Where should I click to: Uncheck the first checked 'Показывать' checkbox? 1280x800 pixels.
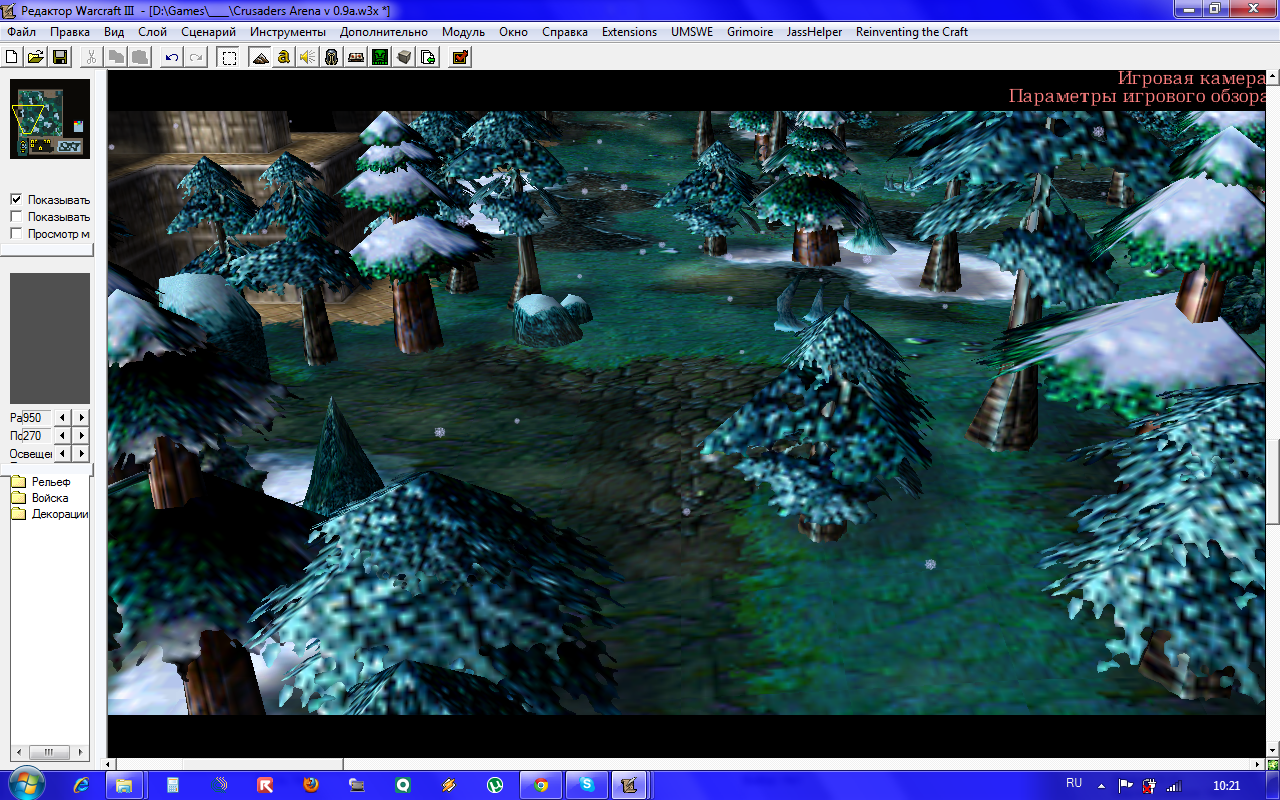16,199
